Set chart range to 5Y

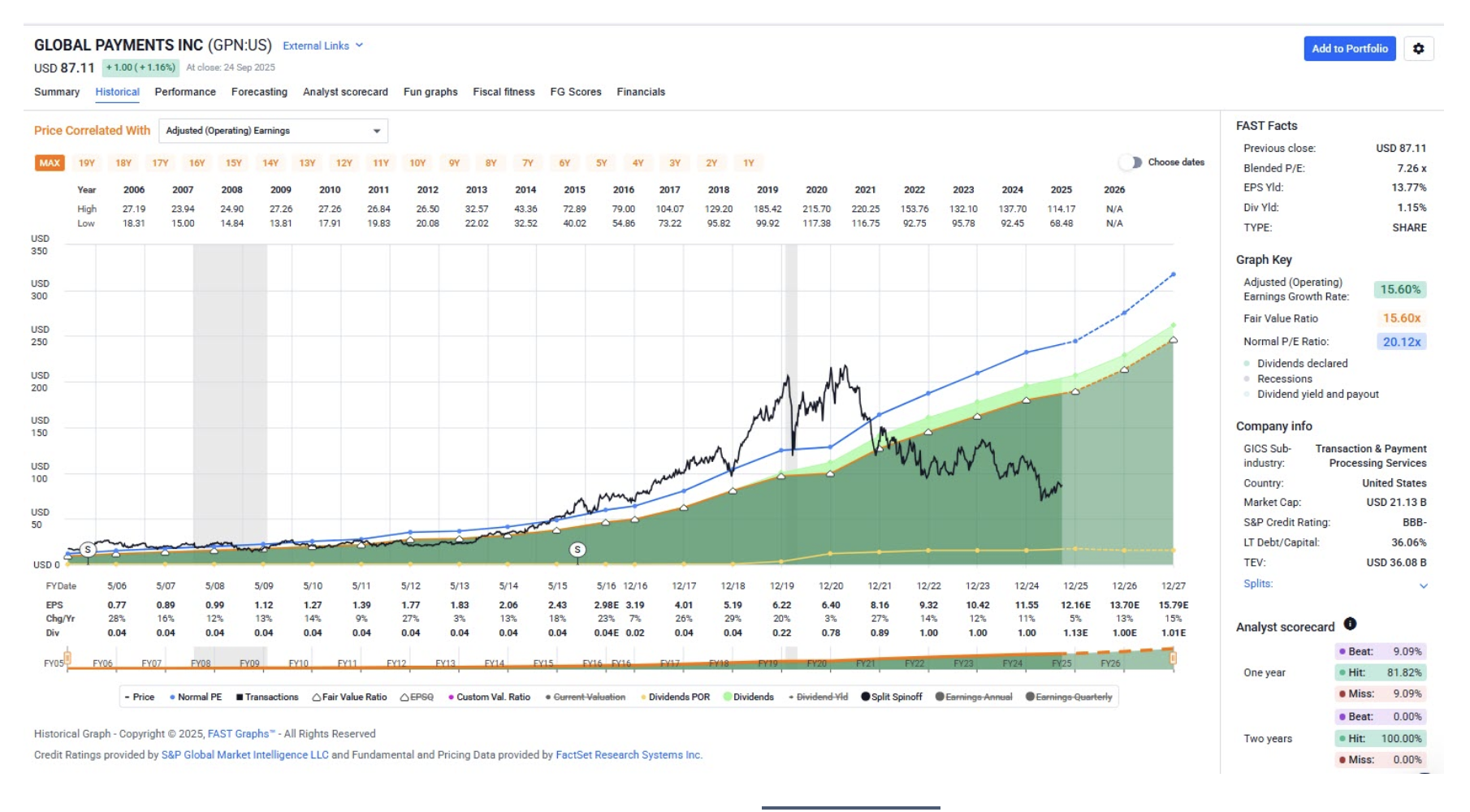(602, 163)
